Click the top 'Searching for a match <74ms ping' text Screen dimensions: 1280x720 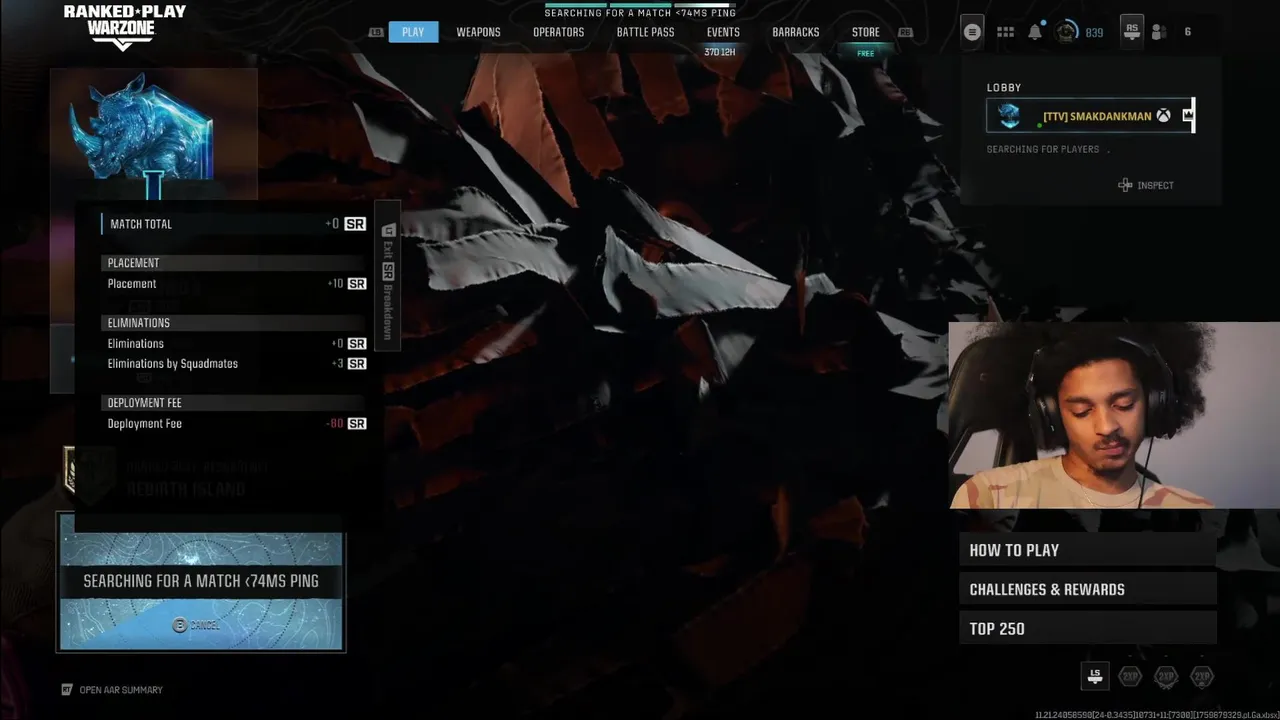click(640, 14)
